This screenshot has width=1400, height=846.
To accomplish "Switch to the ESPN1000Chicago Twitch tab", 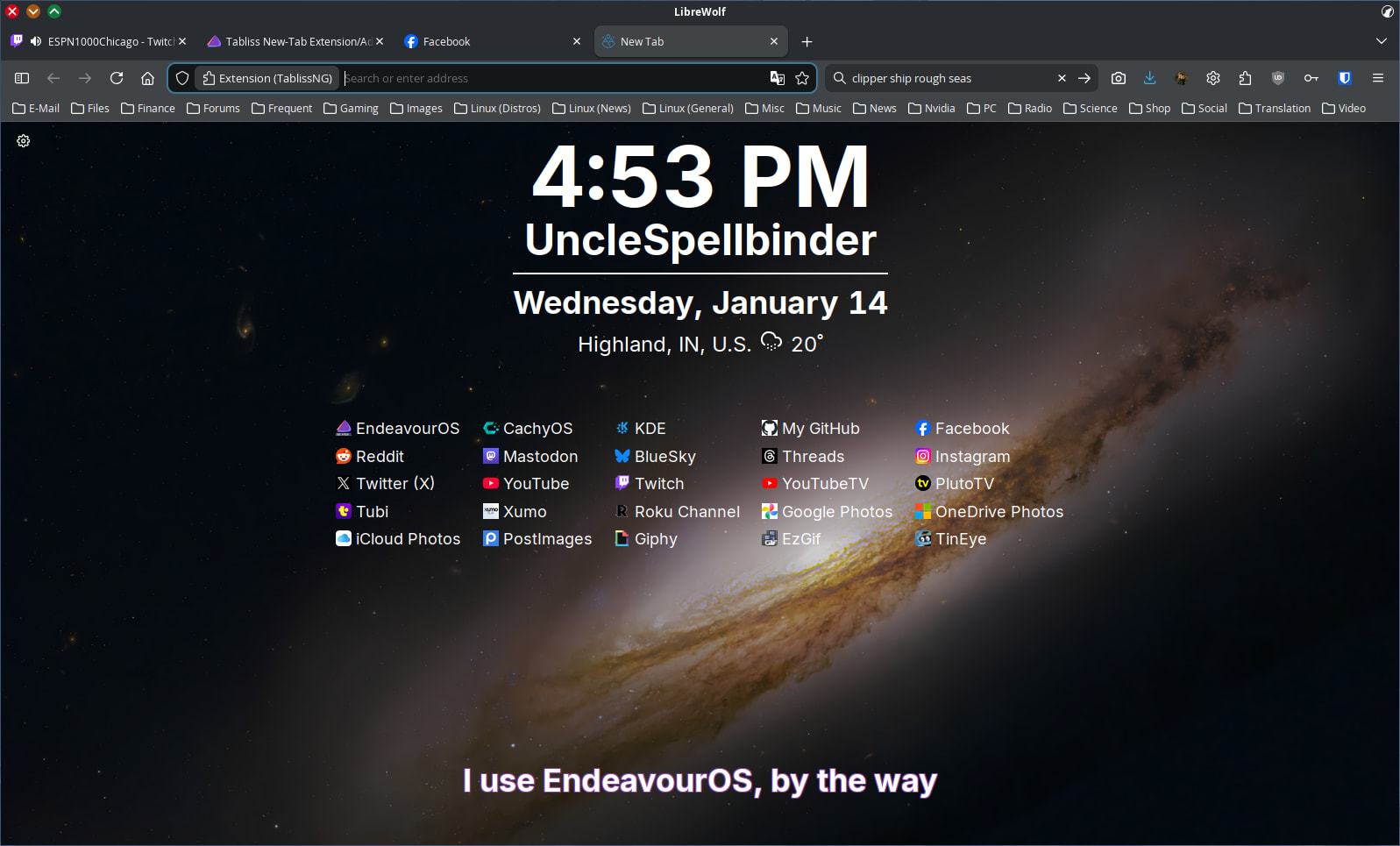I will click(98, 41).
